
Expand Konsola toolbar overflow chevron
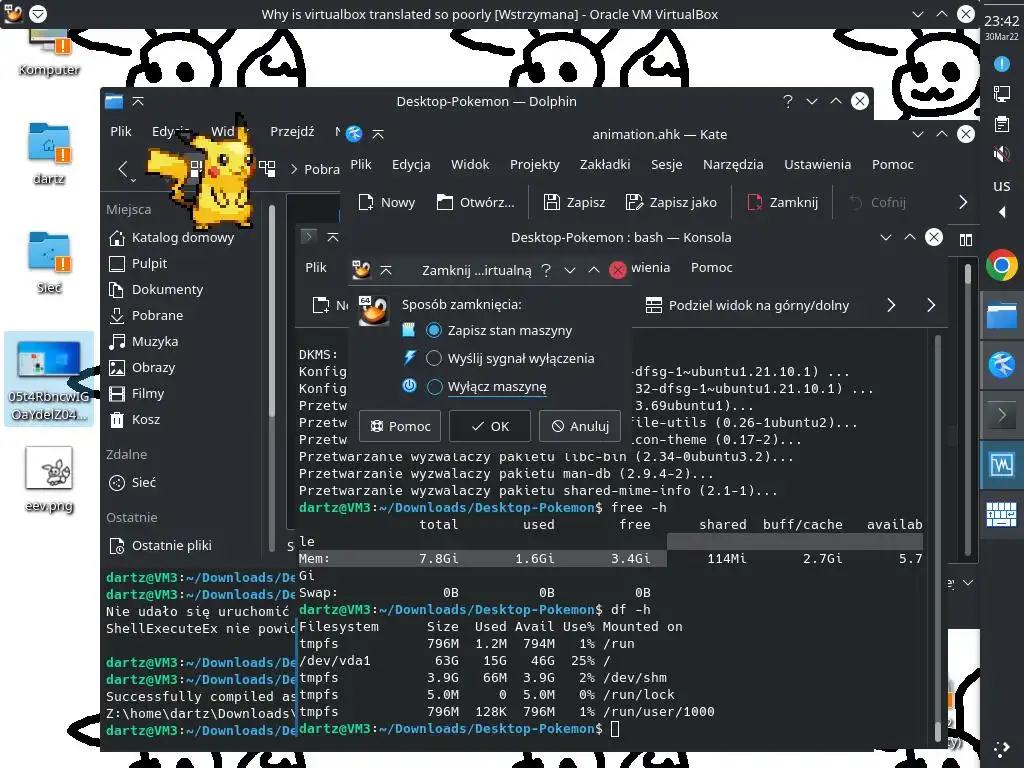click(931, 305)
